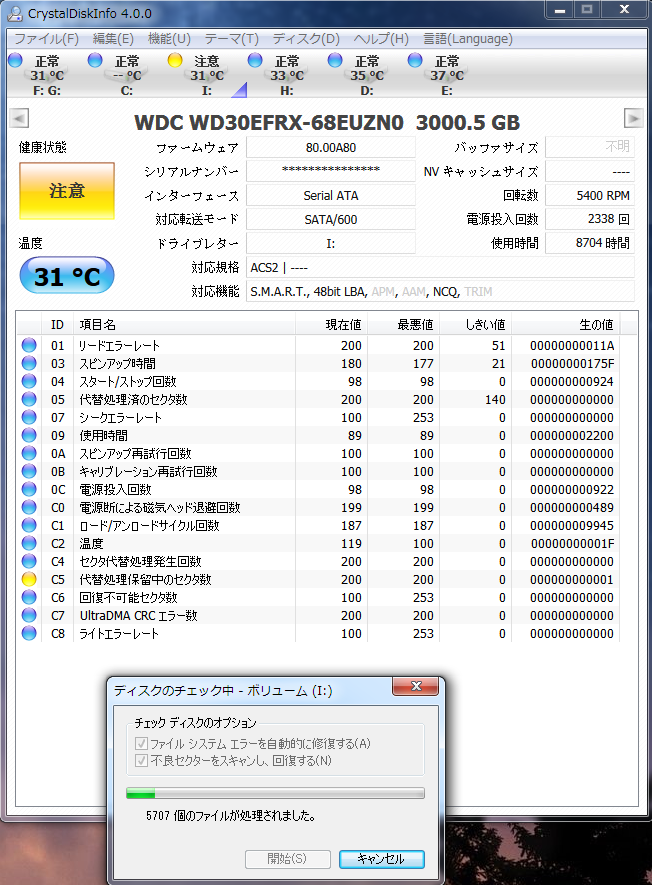Click the 最悪値 column header
Screen dimensions: 652x885
coord(404,325)
